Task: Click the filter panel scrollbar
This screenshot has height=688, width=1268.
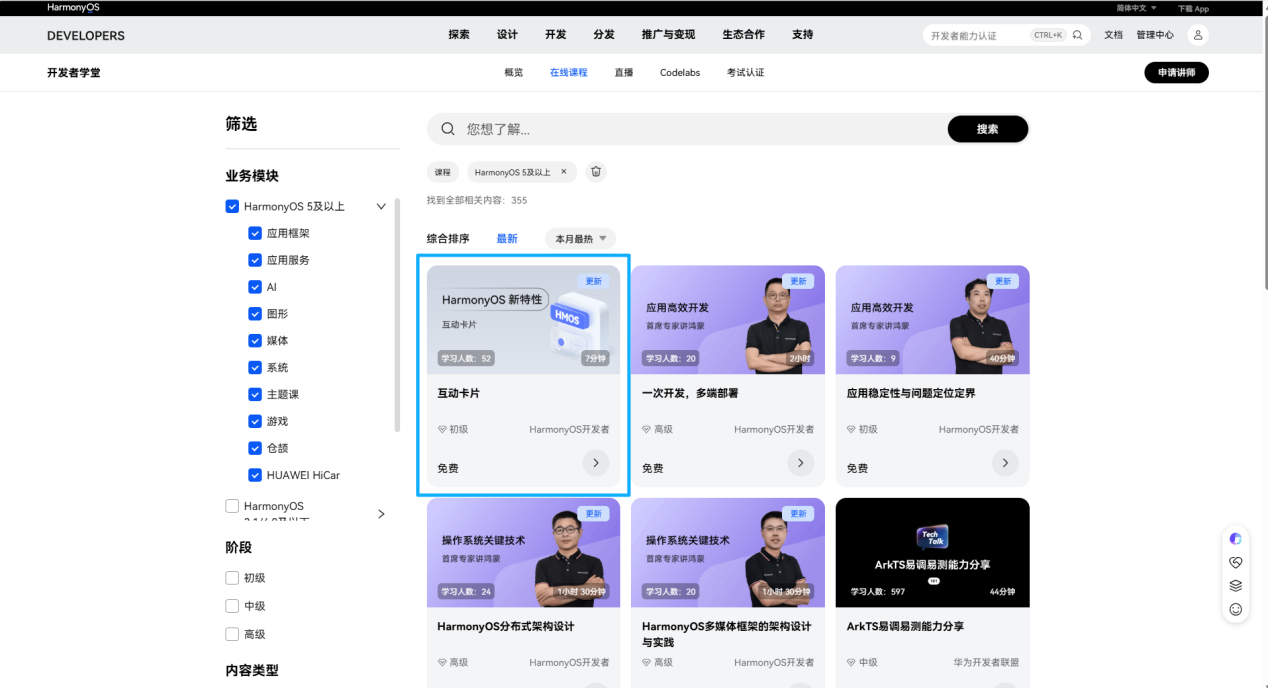Action: [398, 315]
